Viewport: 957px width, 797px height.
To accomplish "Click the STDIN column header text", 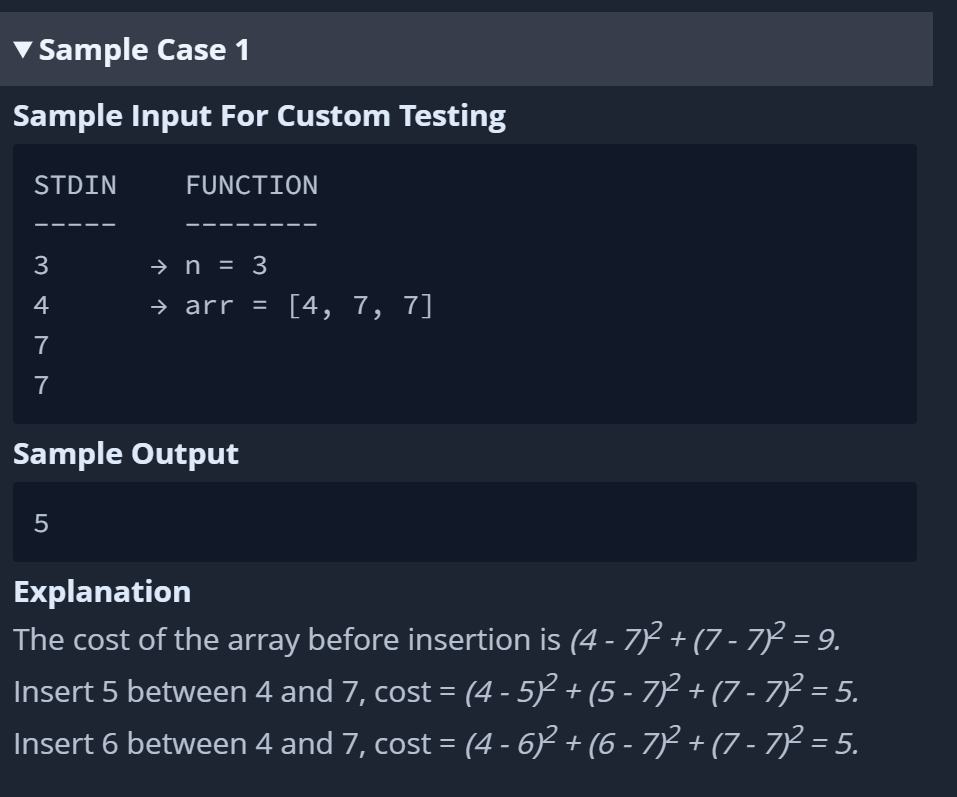I will coord(75,186).
